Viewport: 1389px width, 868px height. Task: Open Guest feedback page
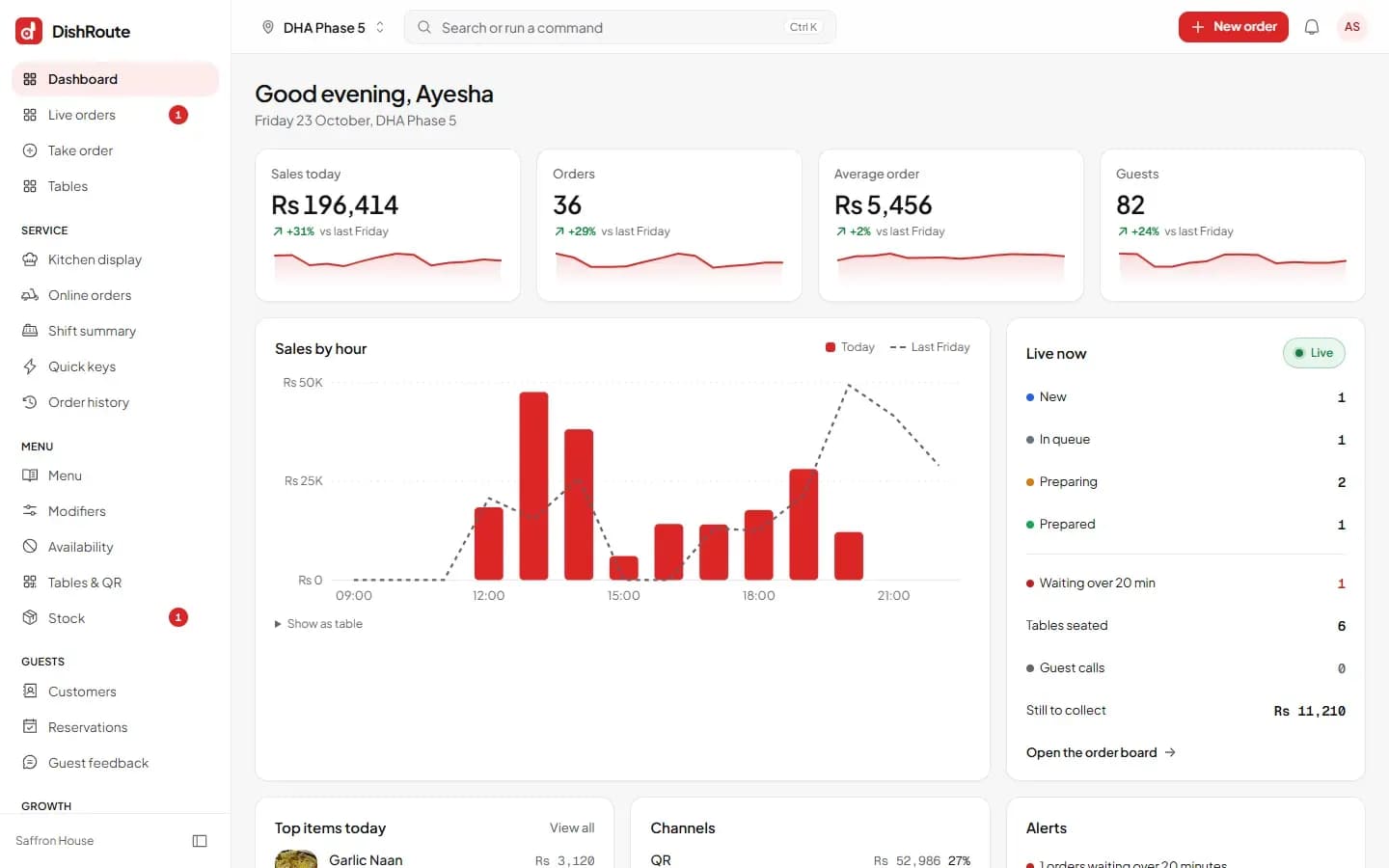coord(116,763)
